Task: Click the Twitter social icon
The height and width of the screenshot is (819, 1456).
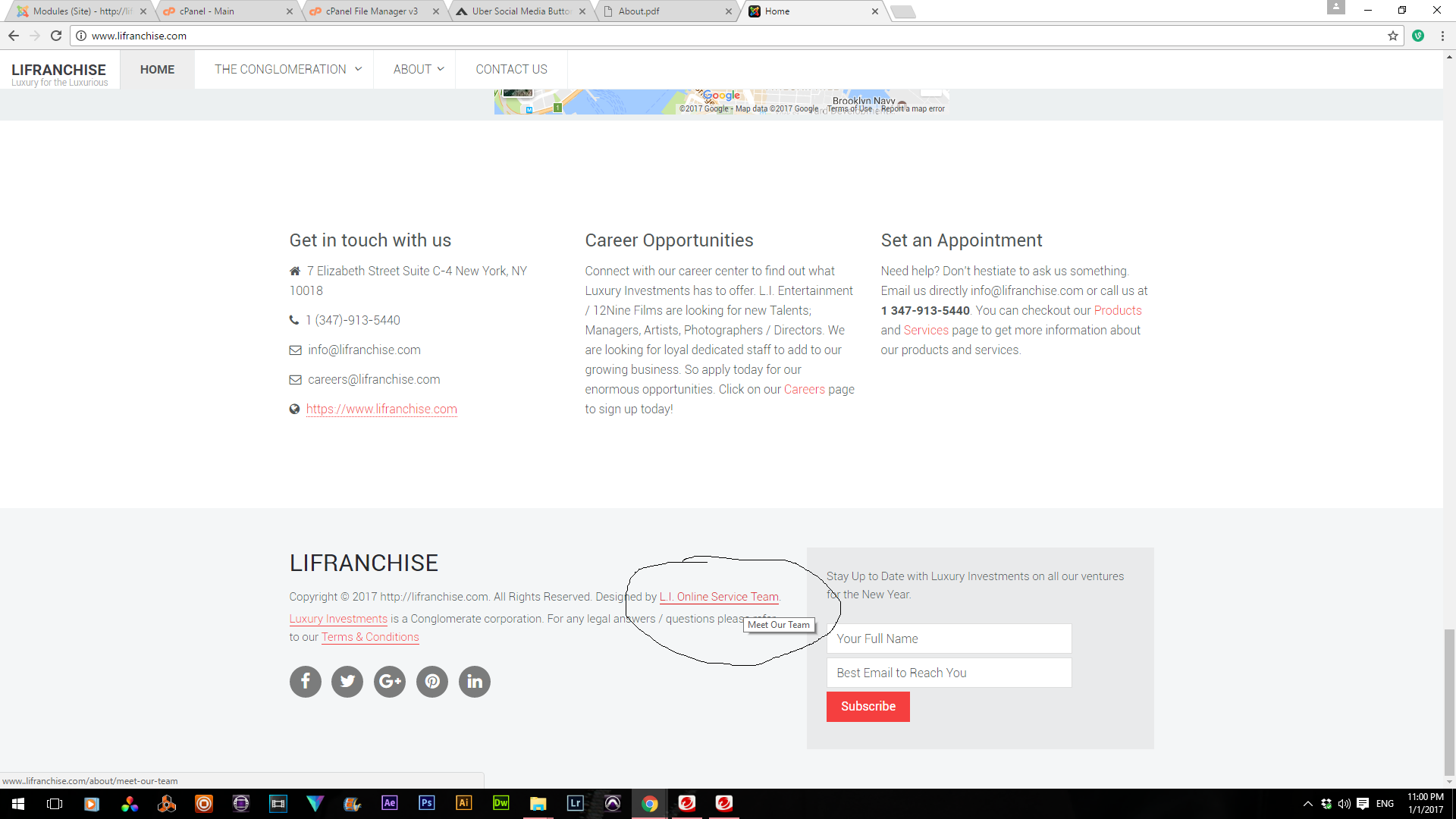Action: tap(347, 681)
